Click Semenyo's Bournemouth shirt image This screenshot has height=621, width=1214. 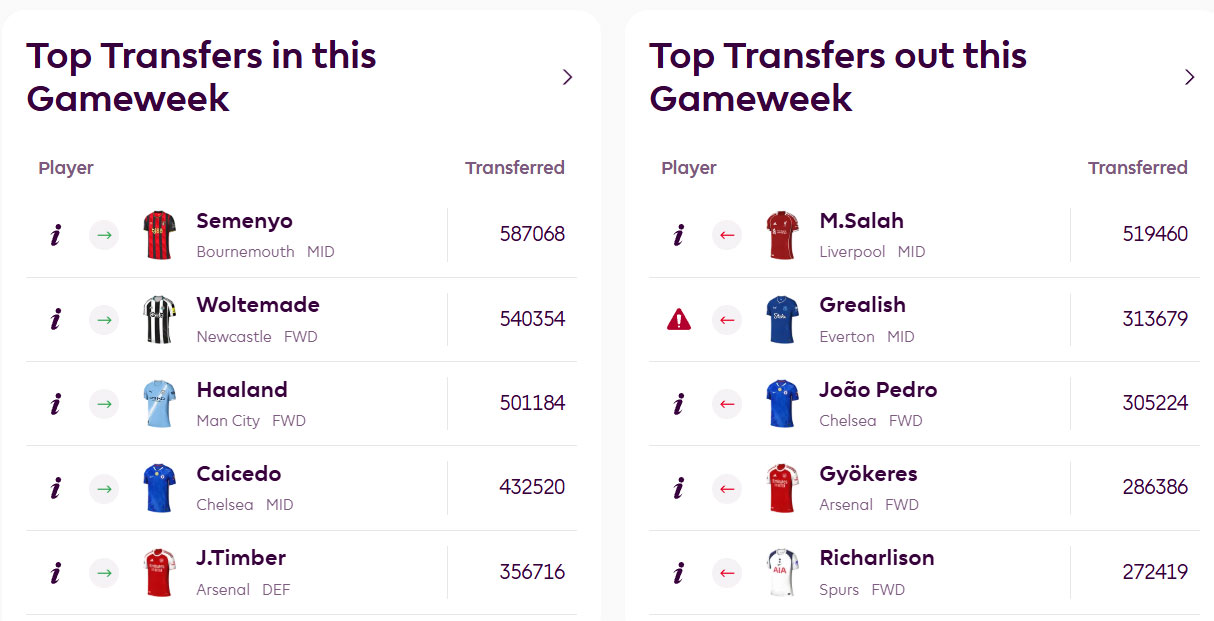pyautogui.click(x=159, y=235)
